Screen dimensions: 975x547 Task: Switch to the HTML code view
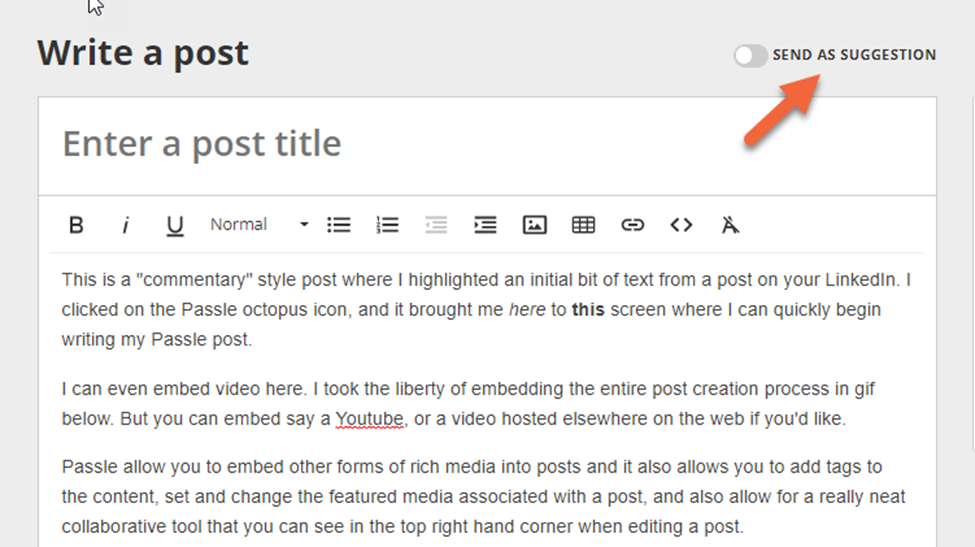[681, 225]
